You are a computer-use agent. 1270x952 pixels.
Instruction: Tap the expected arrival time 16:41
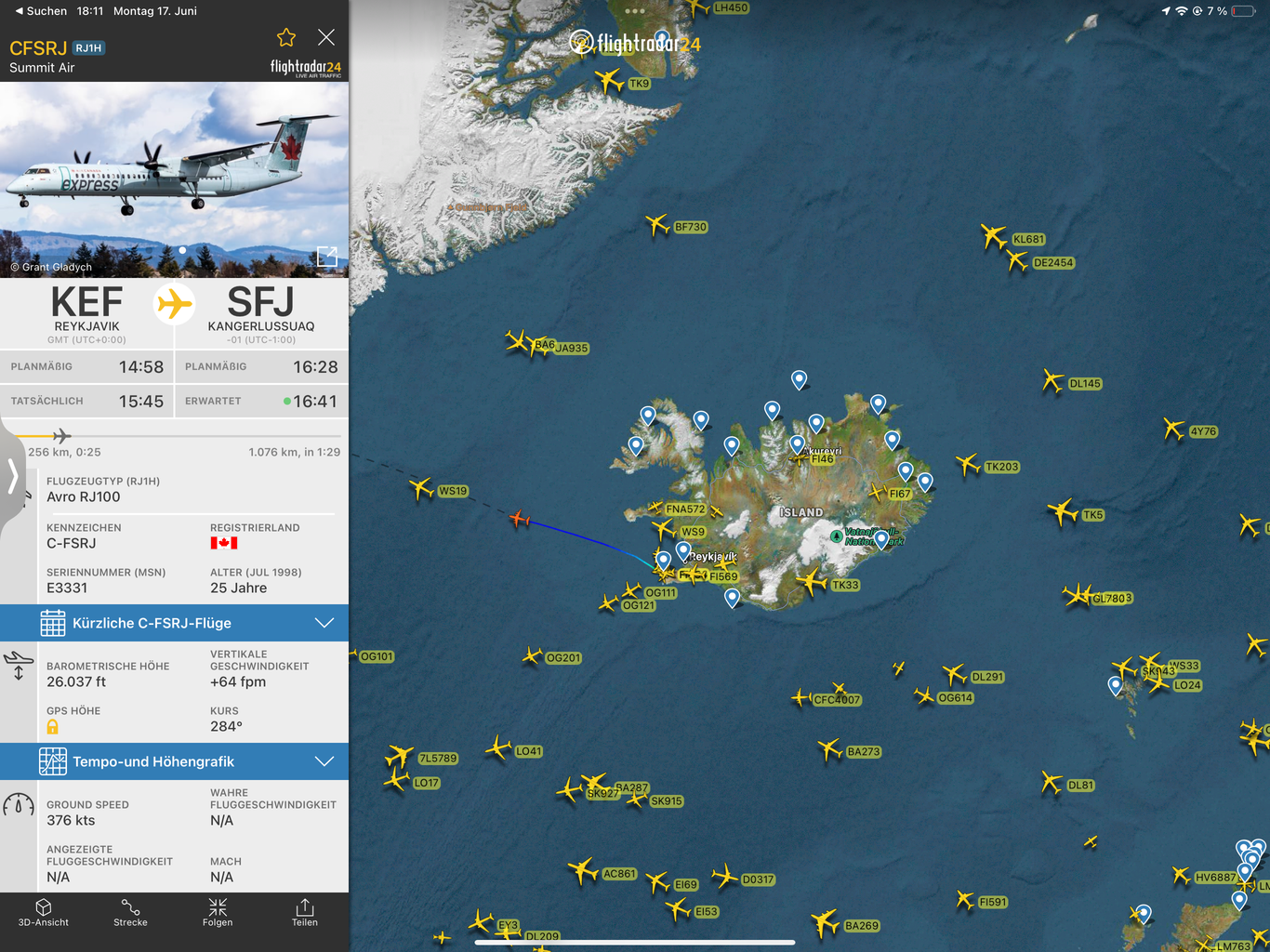[315, 401]
